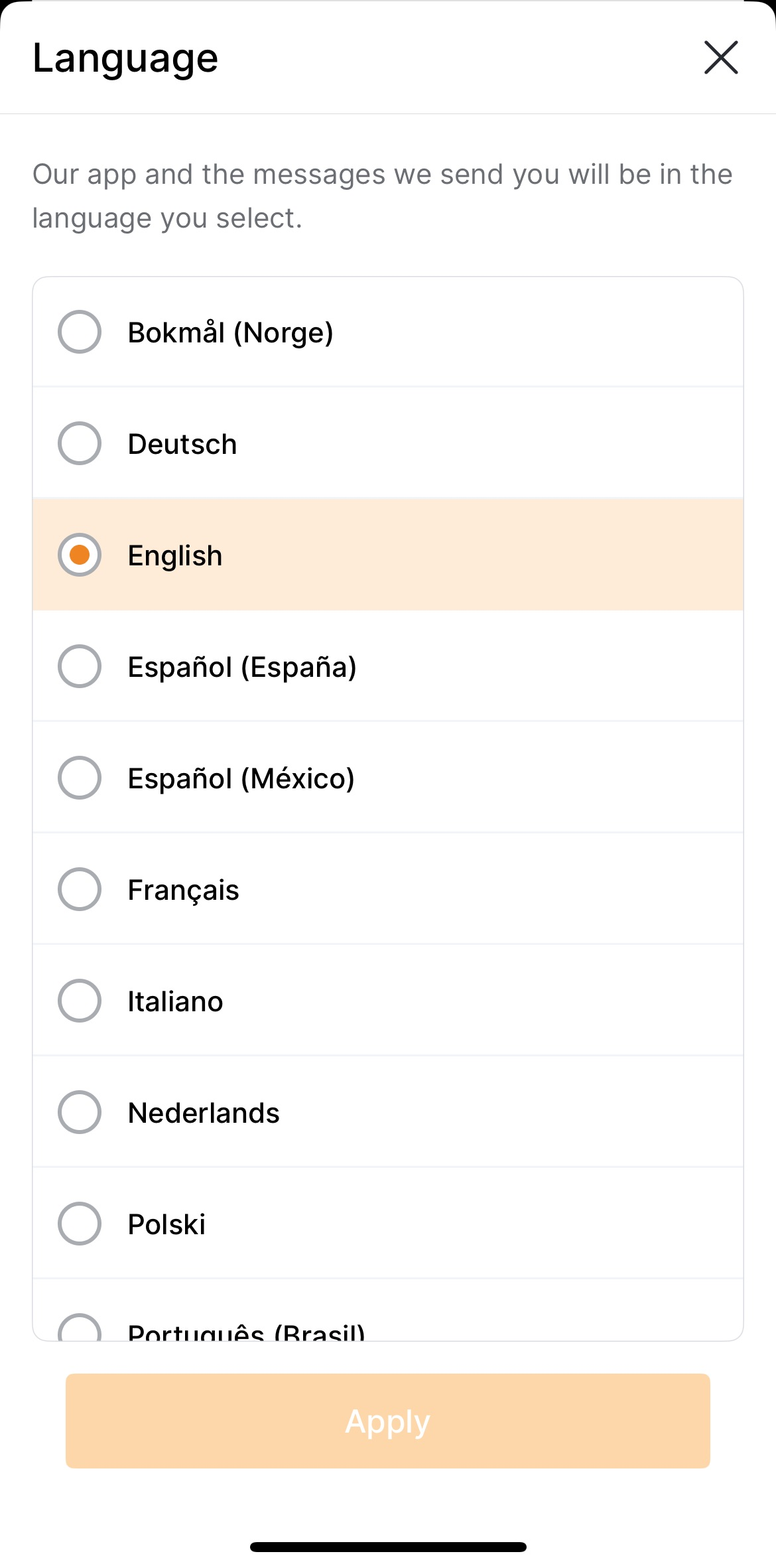Click the Español (México) label text
Viewport: 776px width, 1568px height.
(x=241, y=778)
